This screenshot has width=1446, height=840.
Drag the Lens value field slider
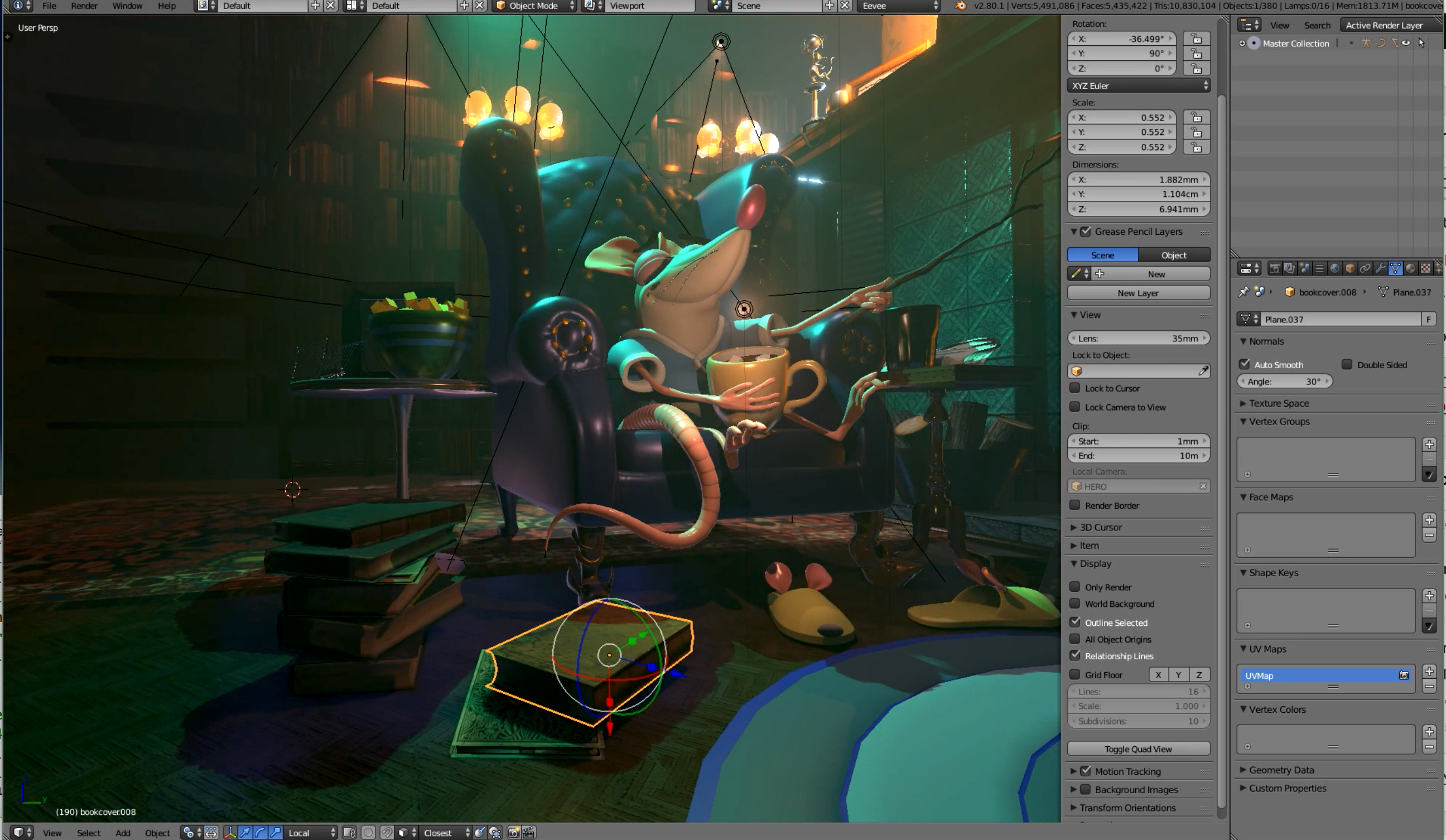click(x=1138, y=337)
